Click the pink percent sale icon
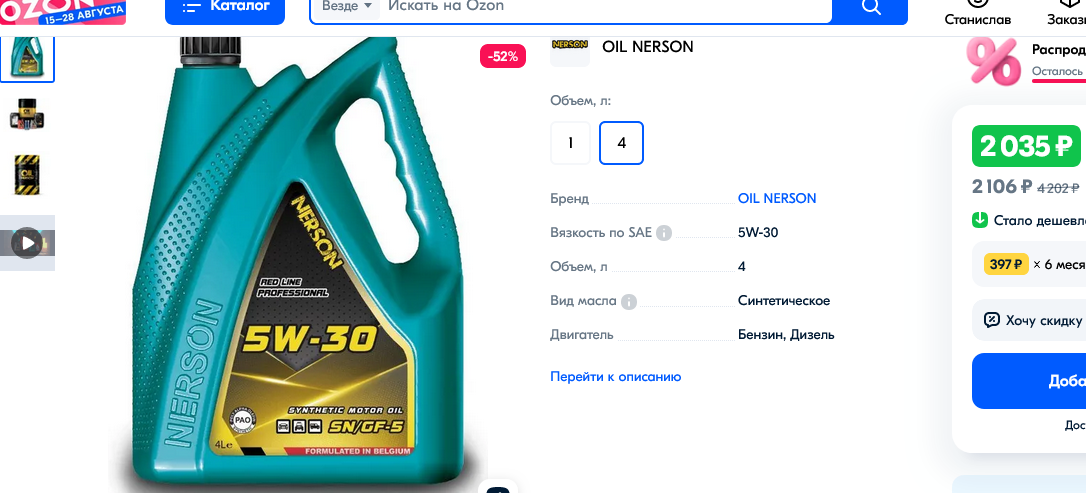 coord(993,61)
